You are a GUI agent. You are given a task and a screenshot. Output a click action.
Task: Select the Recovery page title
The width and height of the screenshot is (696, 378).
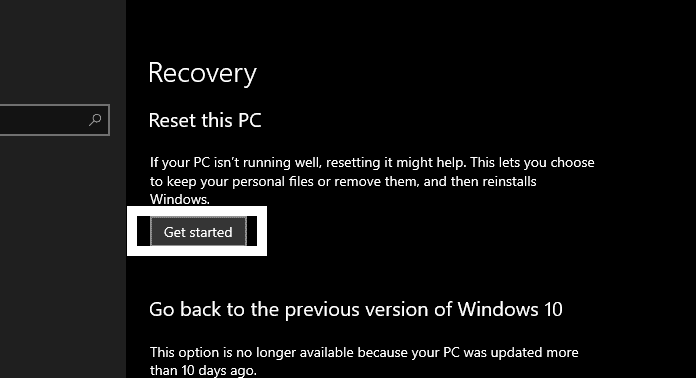tap(202, 73)
